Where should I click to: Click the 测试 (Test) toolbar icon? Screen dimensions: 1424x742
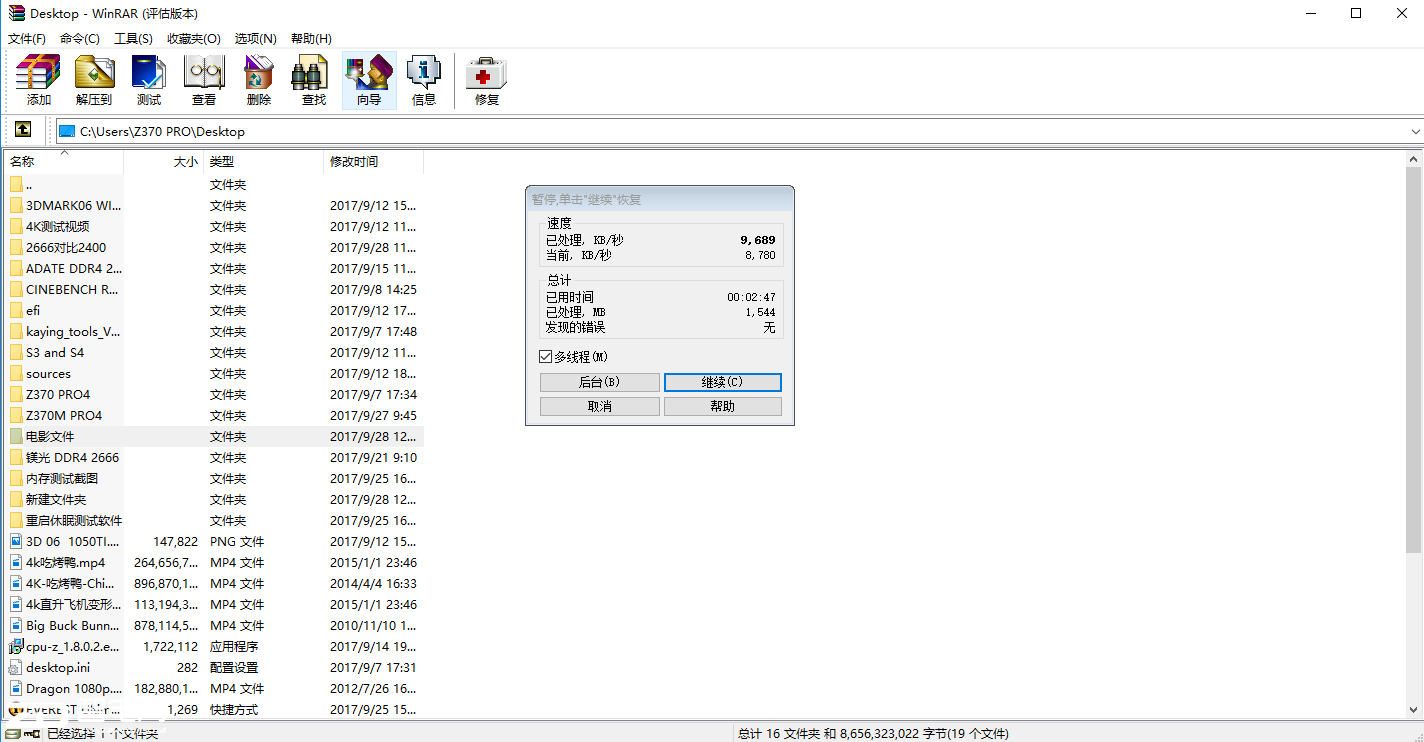coord(149,80)
